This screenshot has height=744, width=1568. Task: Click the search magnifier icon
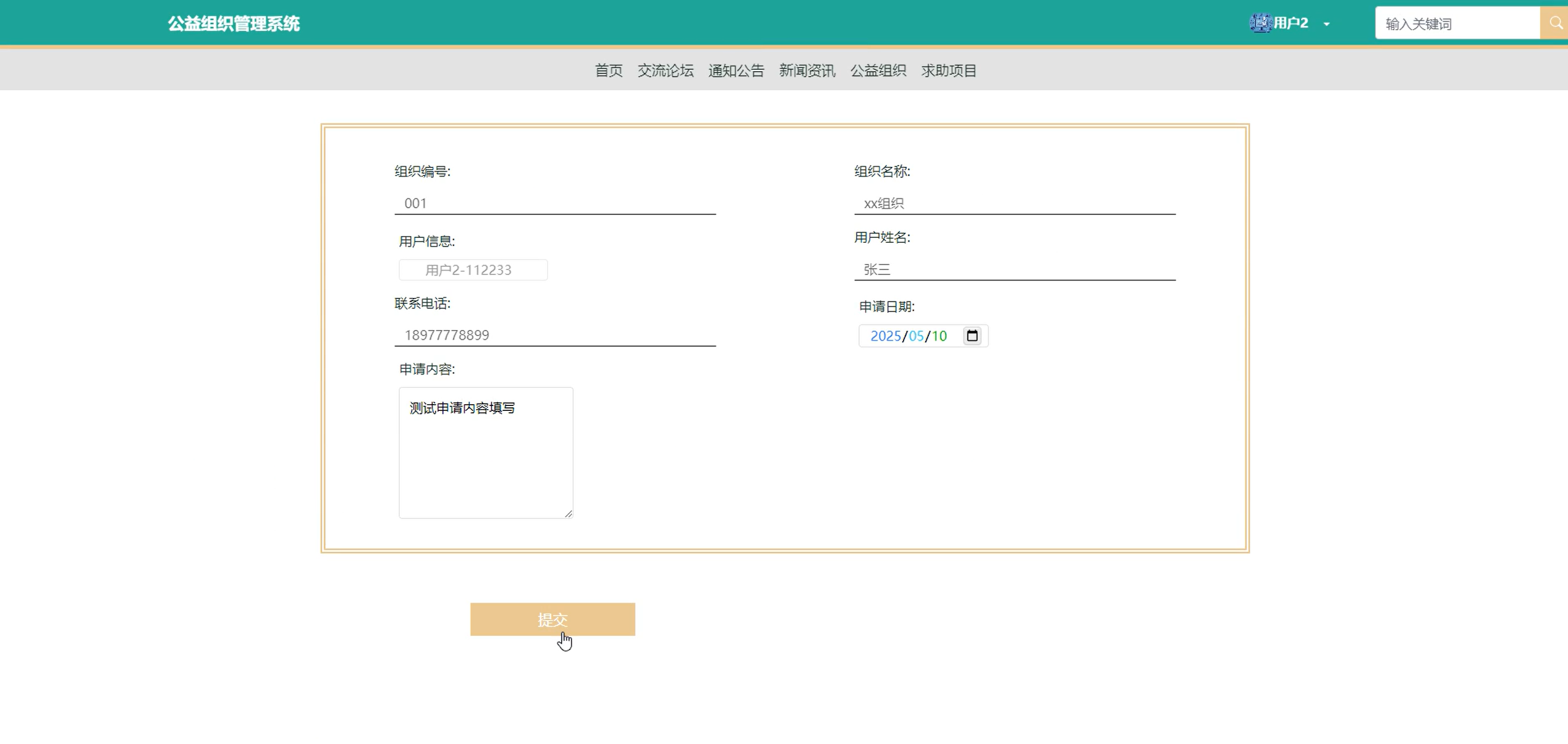tap(1556, 23)
